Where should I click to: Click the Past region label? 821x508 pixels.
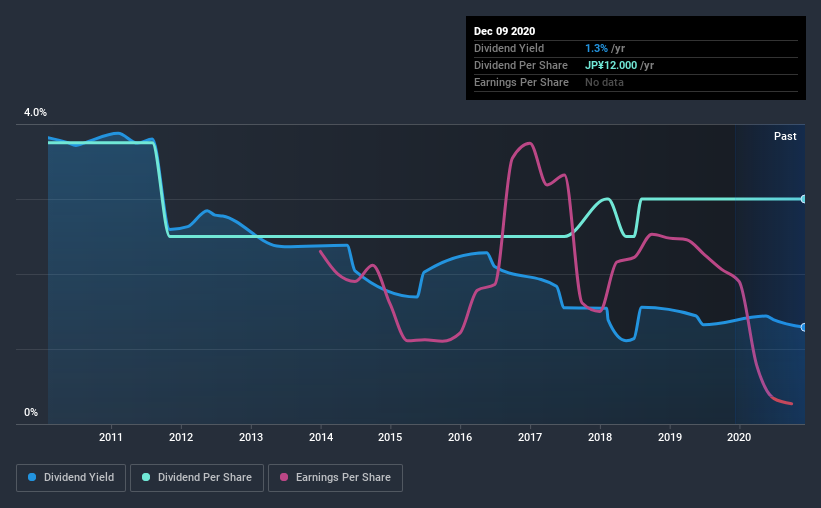tap(785, 136)
